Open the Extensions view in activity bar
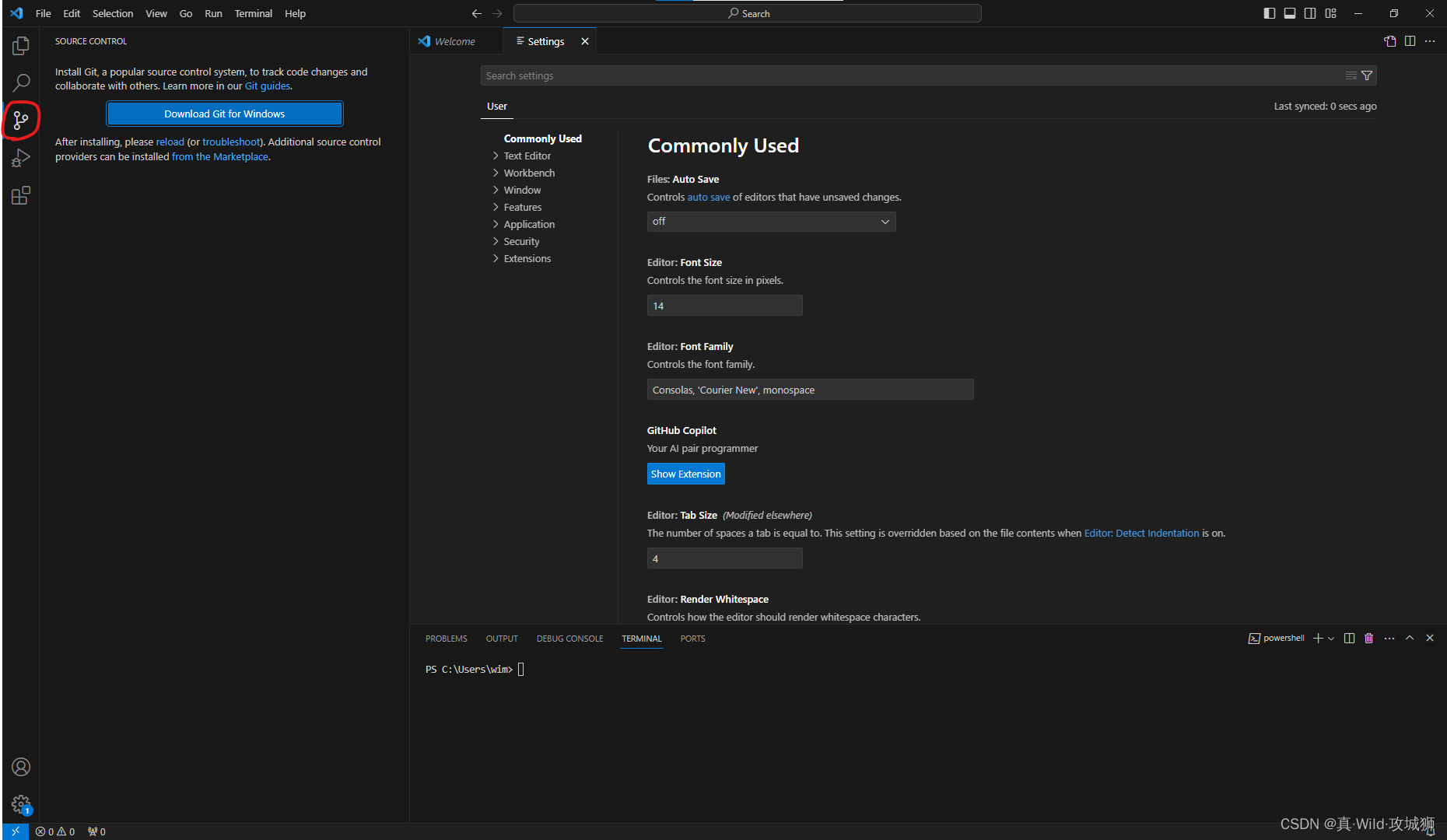Screen dimensions: 1447x840 point(21,195)
